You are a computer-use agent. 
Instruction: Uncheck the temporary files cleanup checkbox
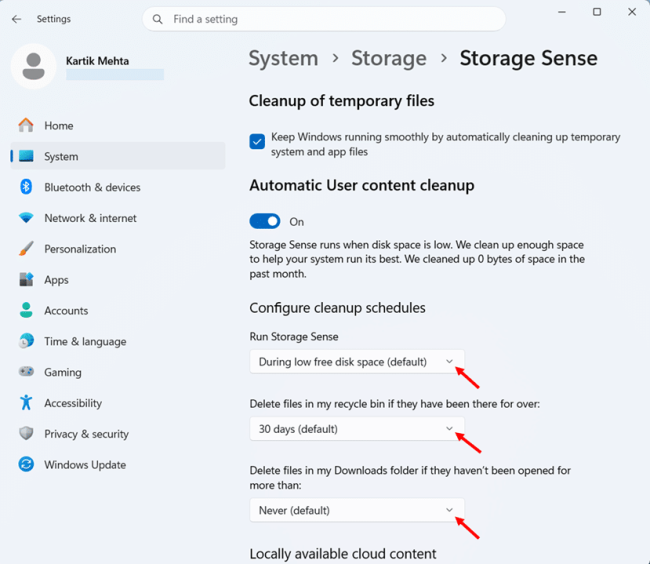pyautogui.click(x=257, y=141)
